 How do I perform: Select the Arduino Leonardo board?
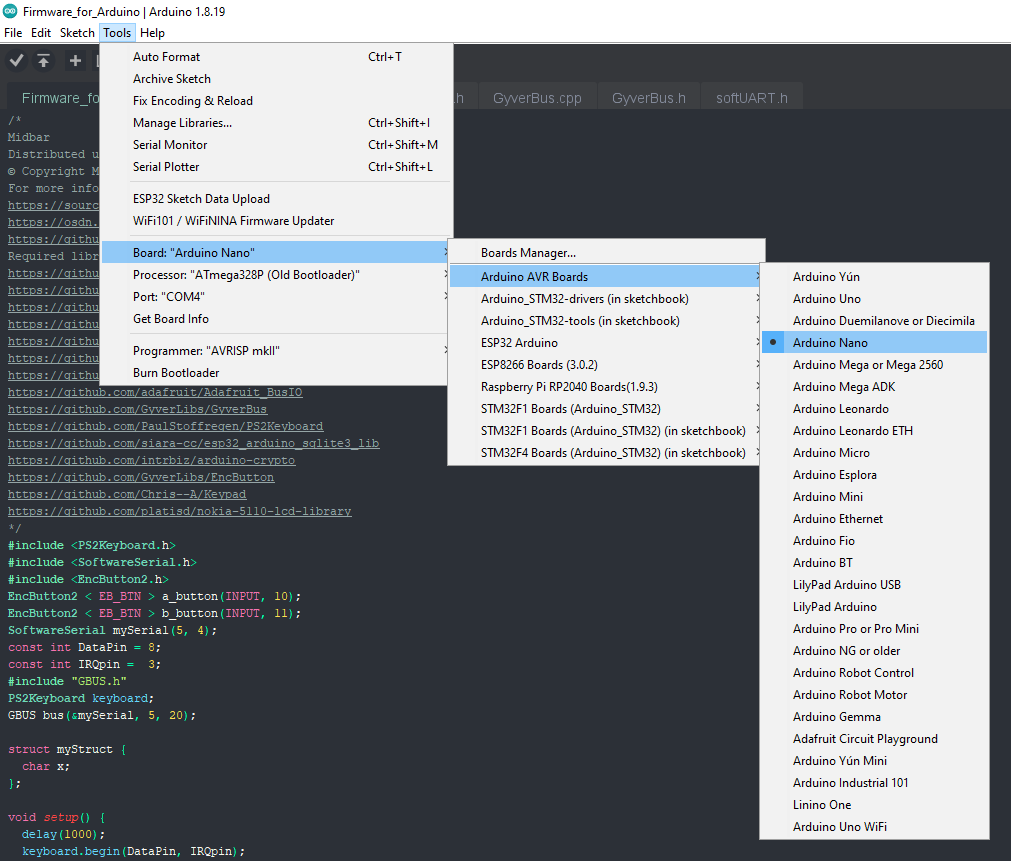point(874,408)
